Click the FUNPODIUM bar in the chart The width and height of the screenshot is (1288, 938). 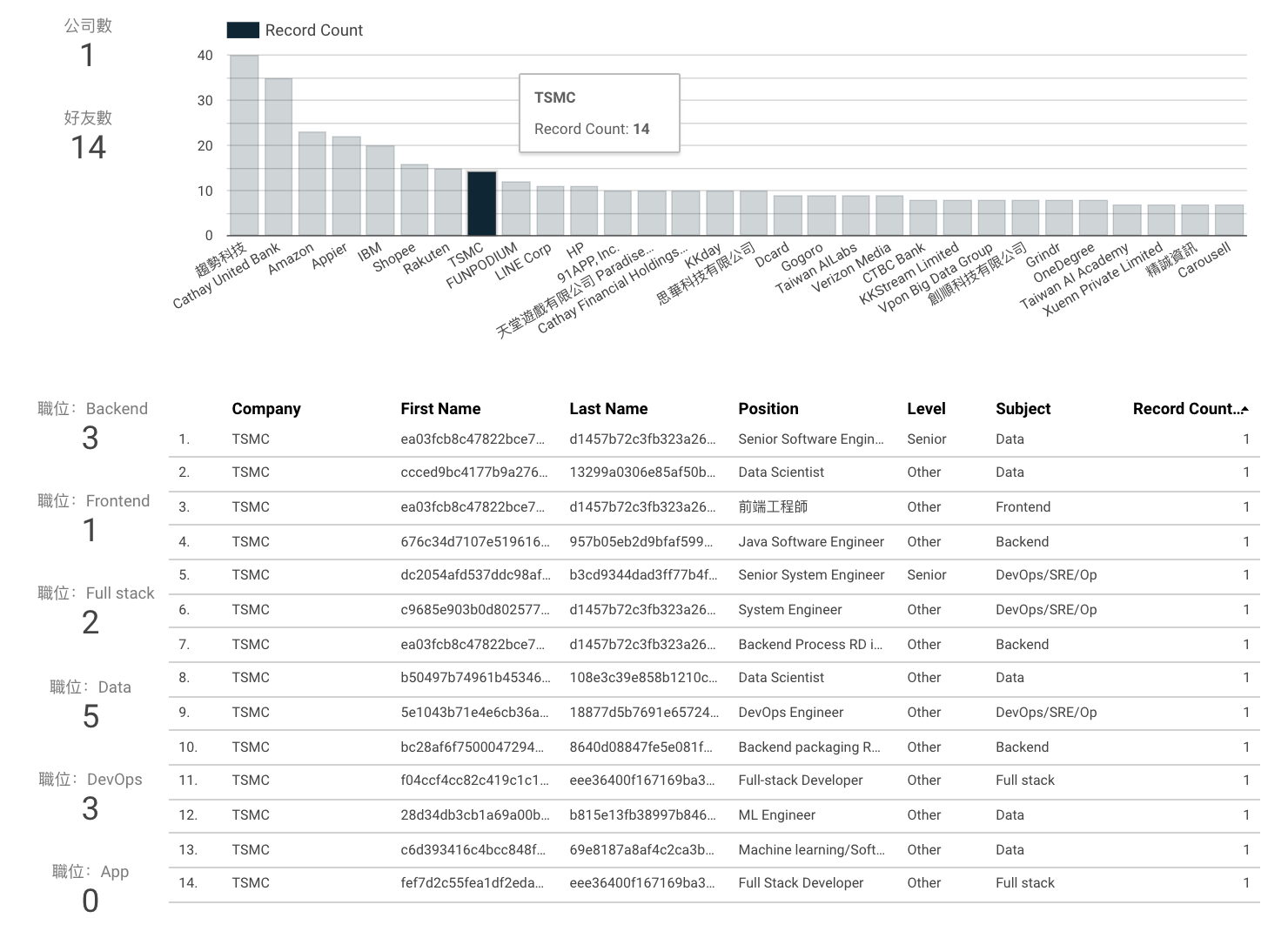(x=516, y=209)
